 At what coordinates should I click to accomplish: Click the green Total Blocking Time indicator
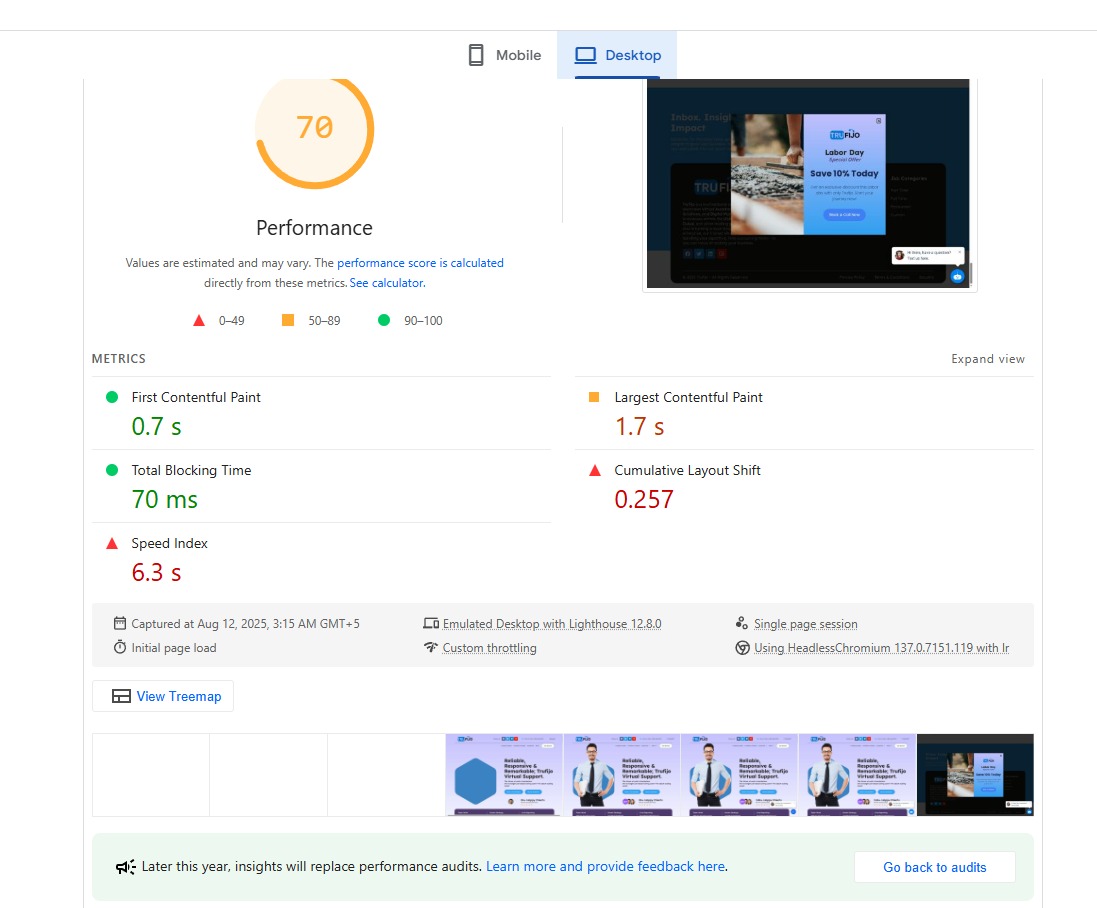click(112, 470)
